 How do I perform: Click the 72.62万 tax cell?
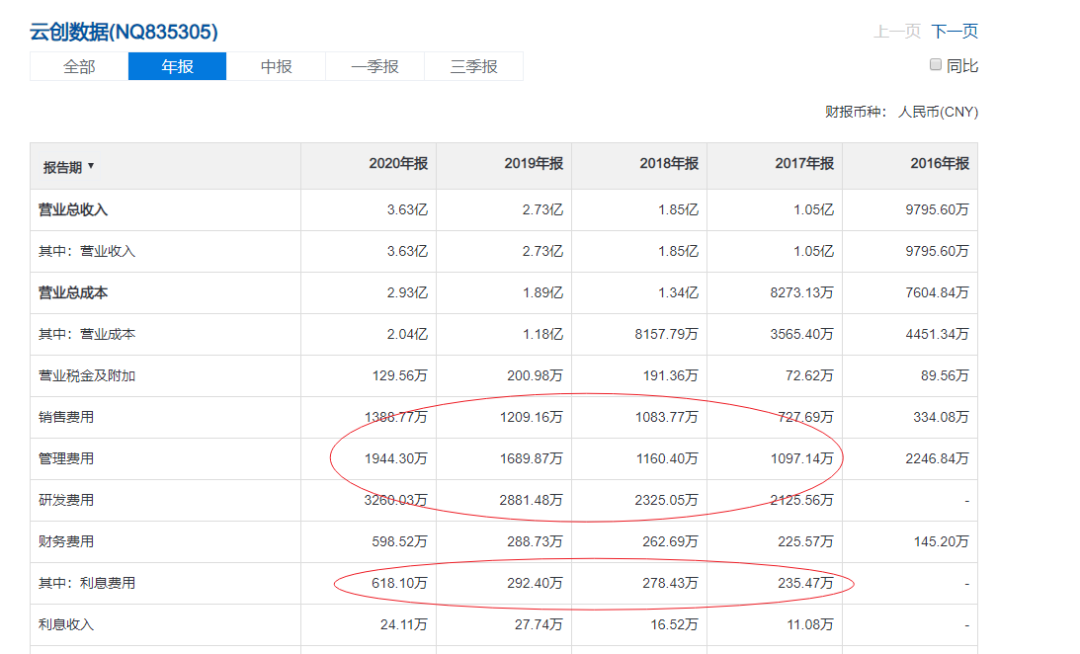pos(809,376)
